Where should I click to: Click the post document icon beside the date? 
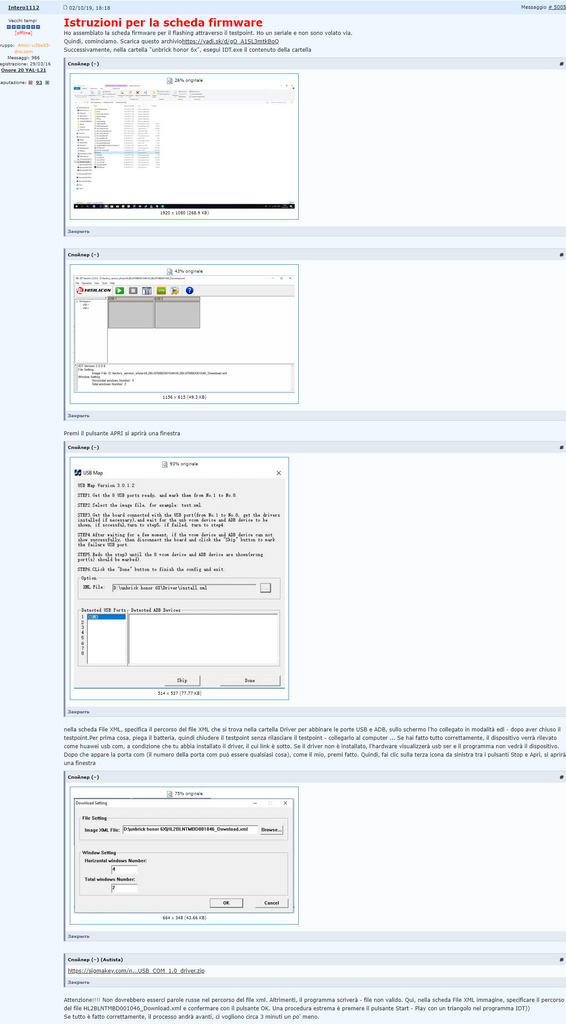(x=65, y=7)
